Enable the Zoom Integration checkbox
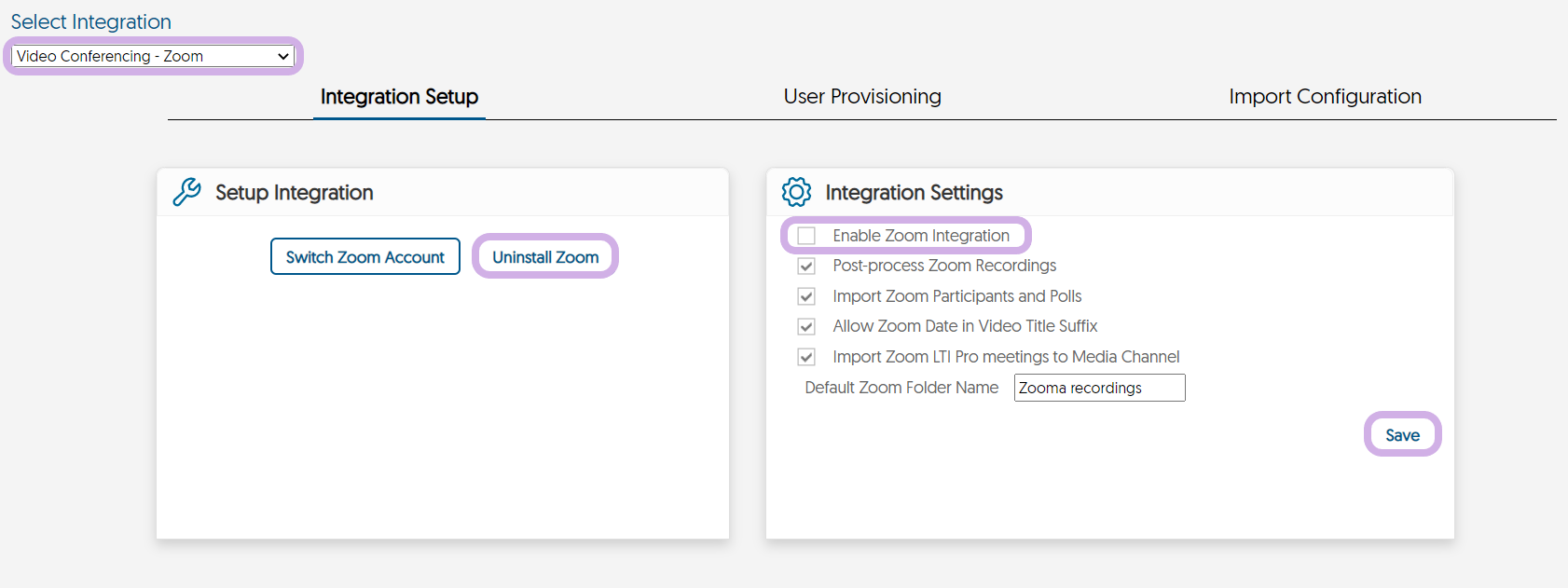Viewport: 1568px width, 588px height. 806,236
